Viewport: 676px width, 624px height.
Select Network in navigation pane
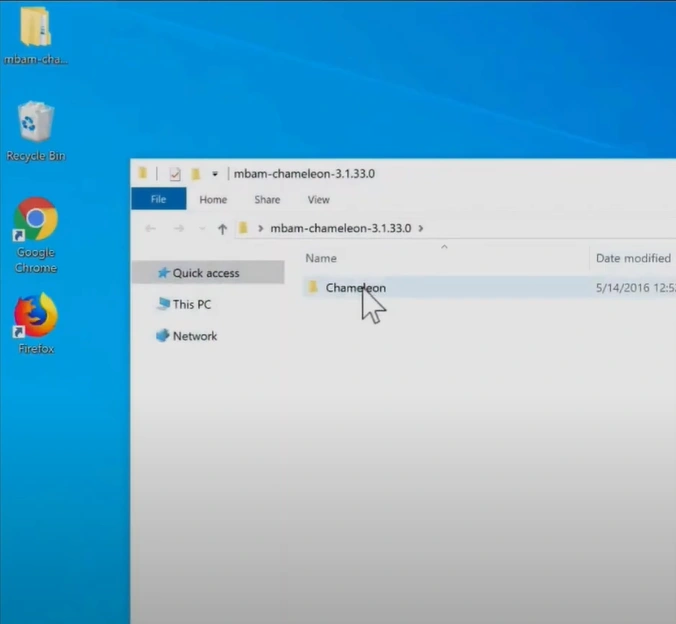tap(195, 336)
